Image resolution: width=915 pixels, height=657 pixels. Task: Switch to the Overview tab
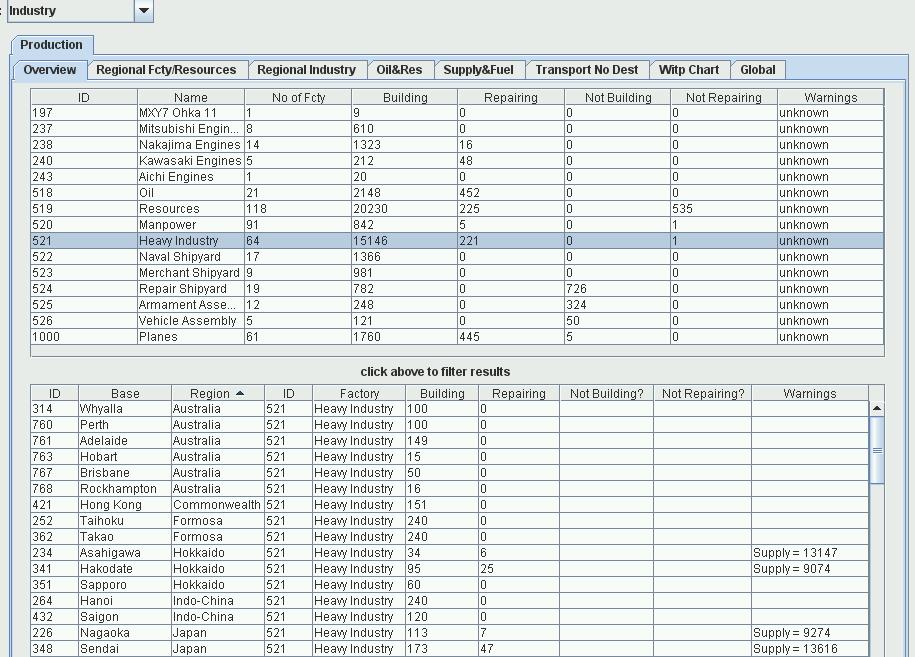point(50,70)
